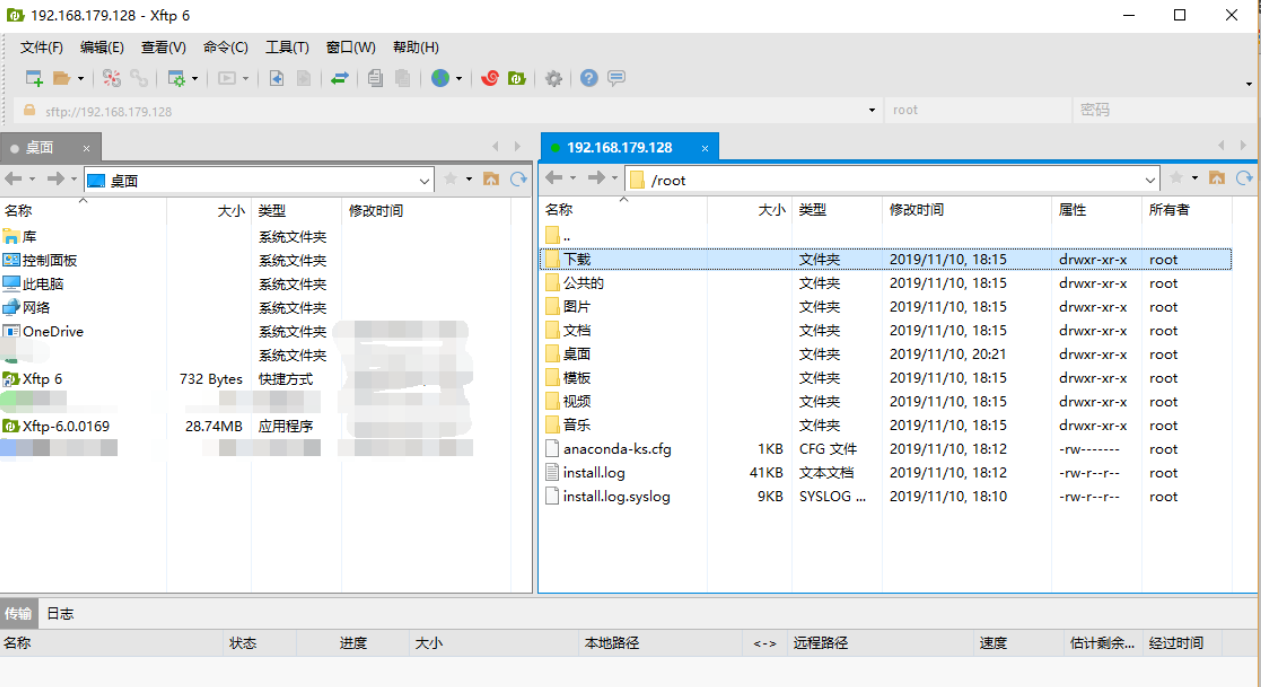Go to the local pane's home folder icon
This screenshot has height=687, width=1261.
click(x=491, y=179)
